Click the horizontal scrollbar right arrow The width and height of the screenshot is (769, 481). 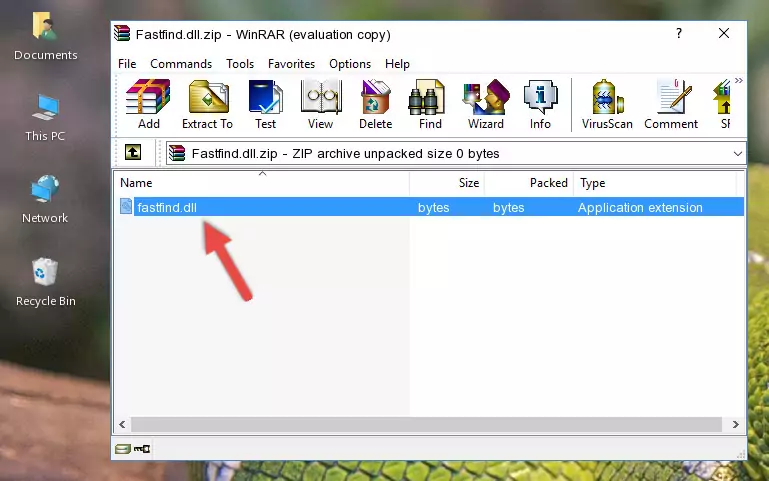pyautogui.click(x=735, y=425)
